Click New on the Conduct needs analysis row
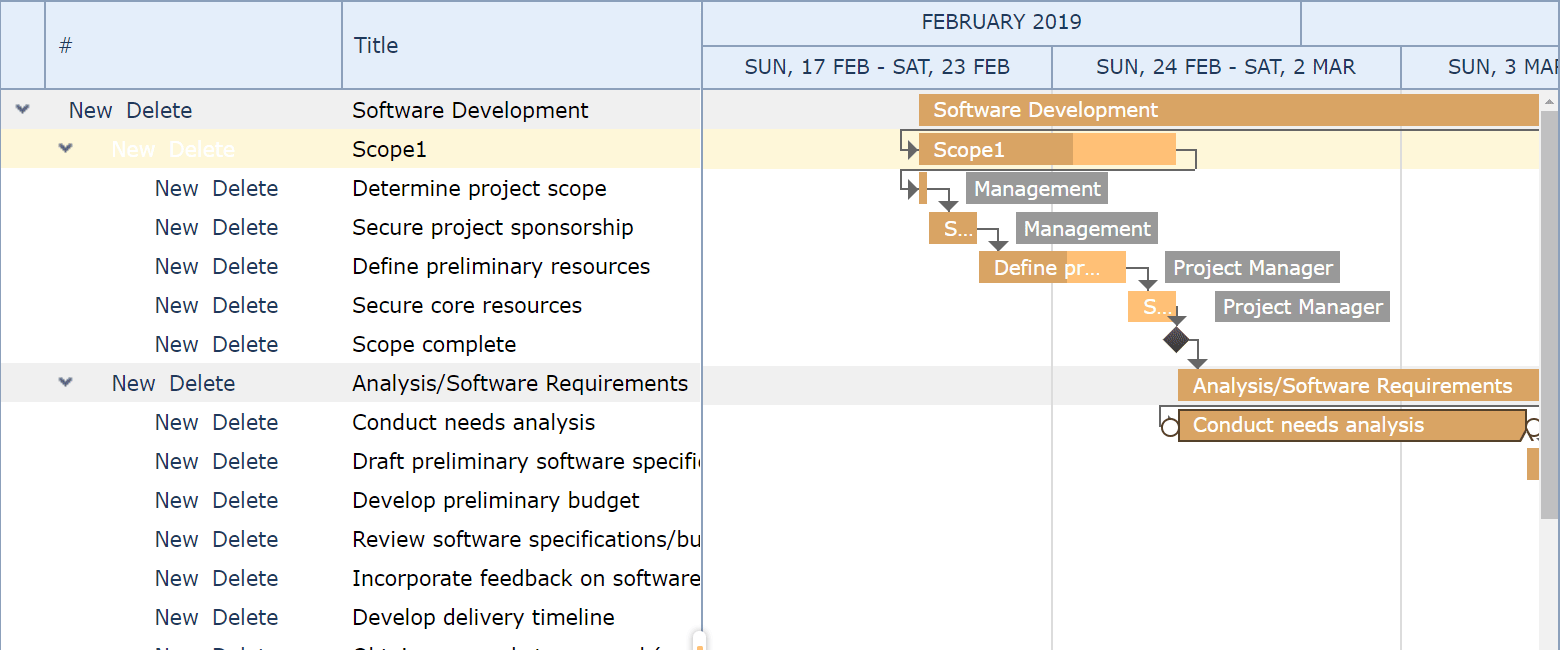This screenshot has width=1560, height=650. coord(176,422)
